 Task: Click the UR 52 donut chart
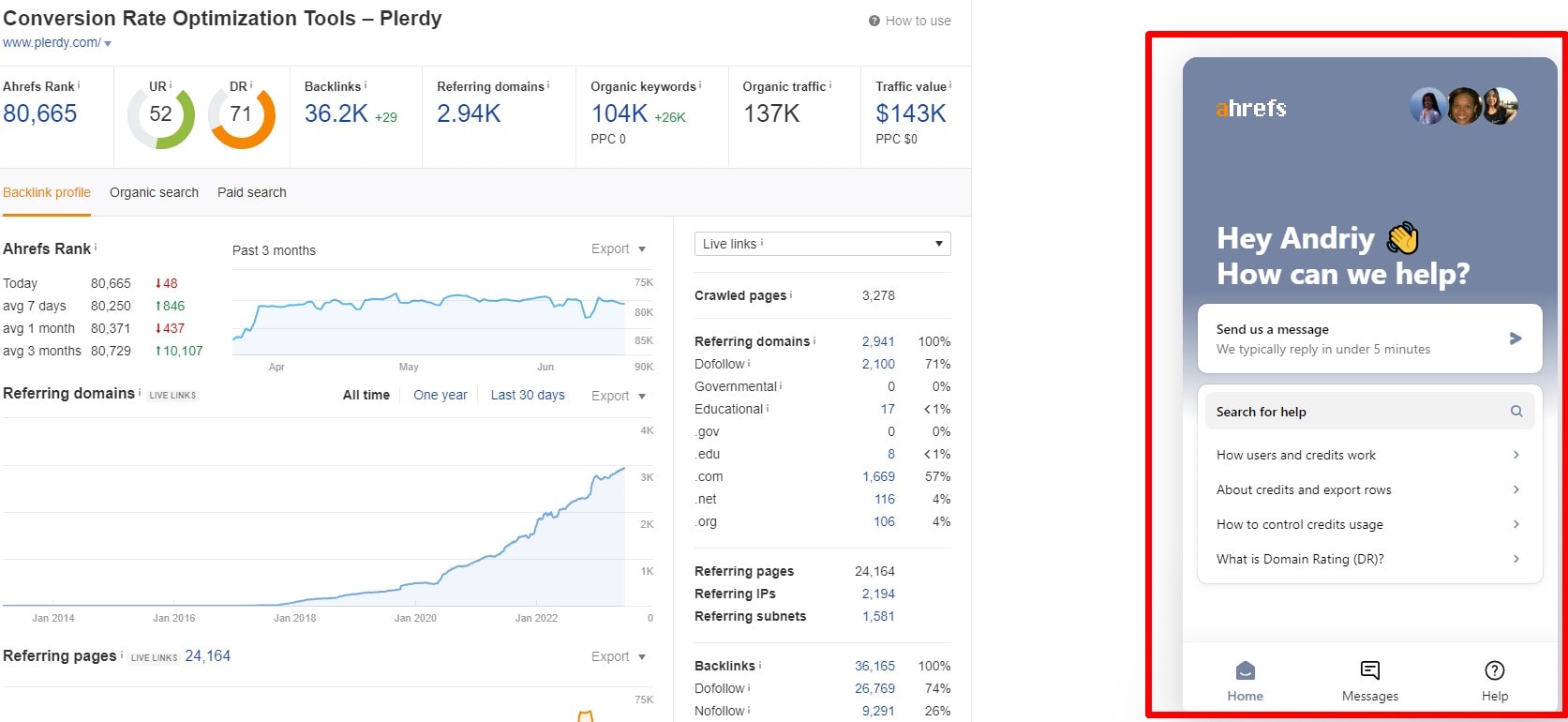point(161,115)
